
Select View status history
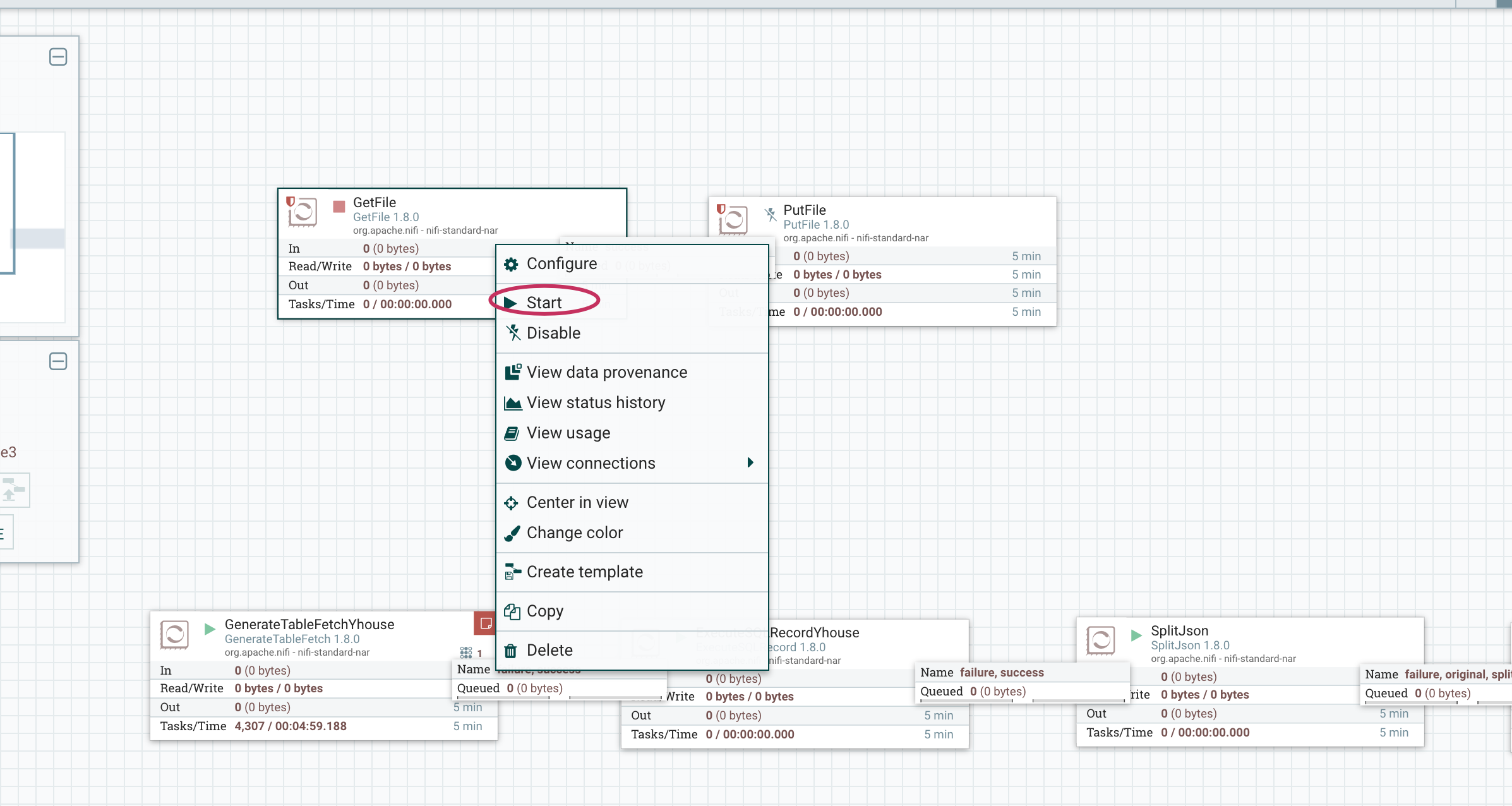click(632, 402)
